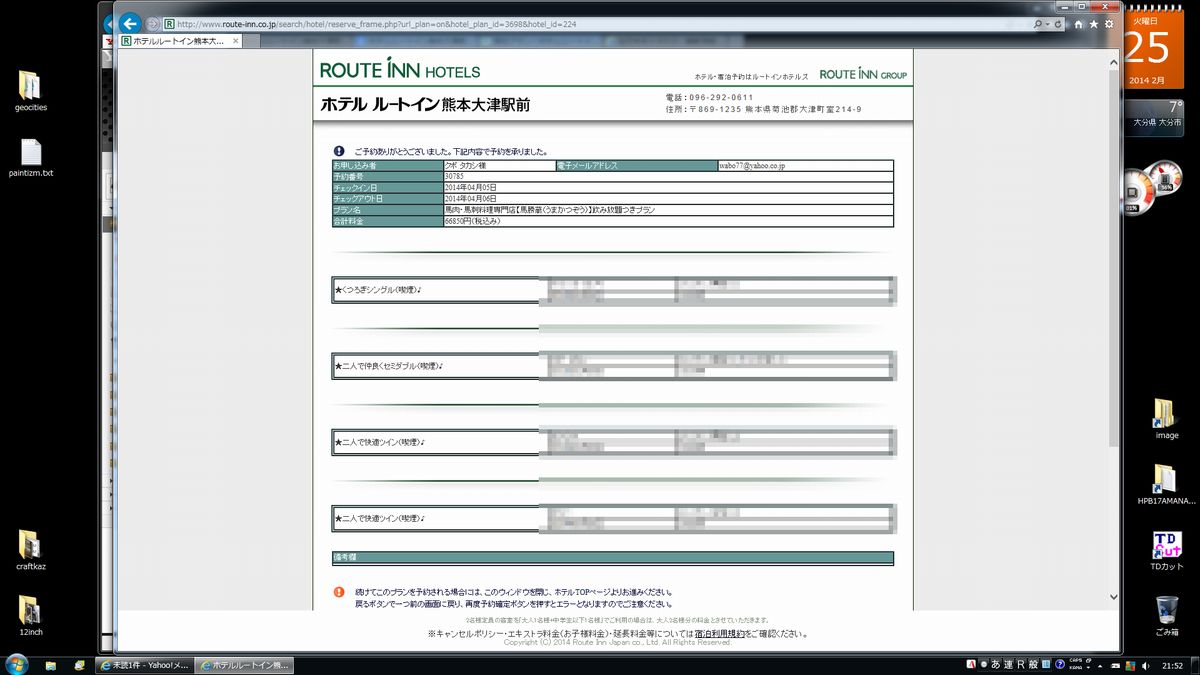The image size is (1200, 675).
Task: Click total price 66850円(税込み)
Action: pyautogui.click(x=472, y=220)
